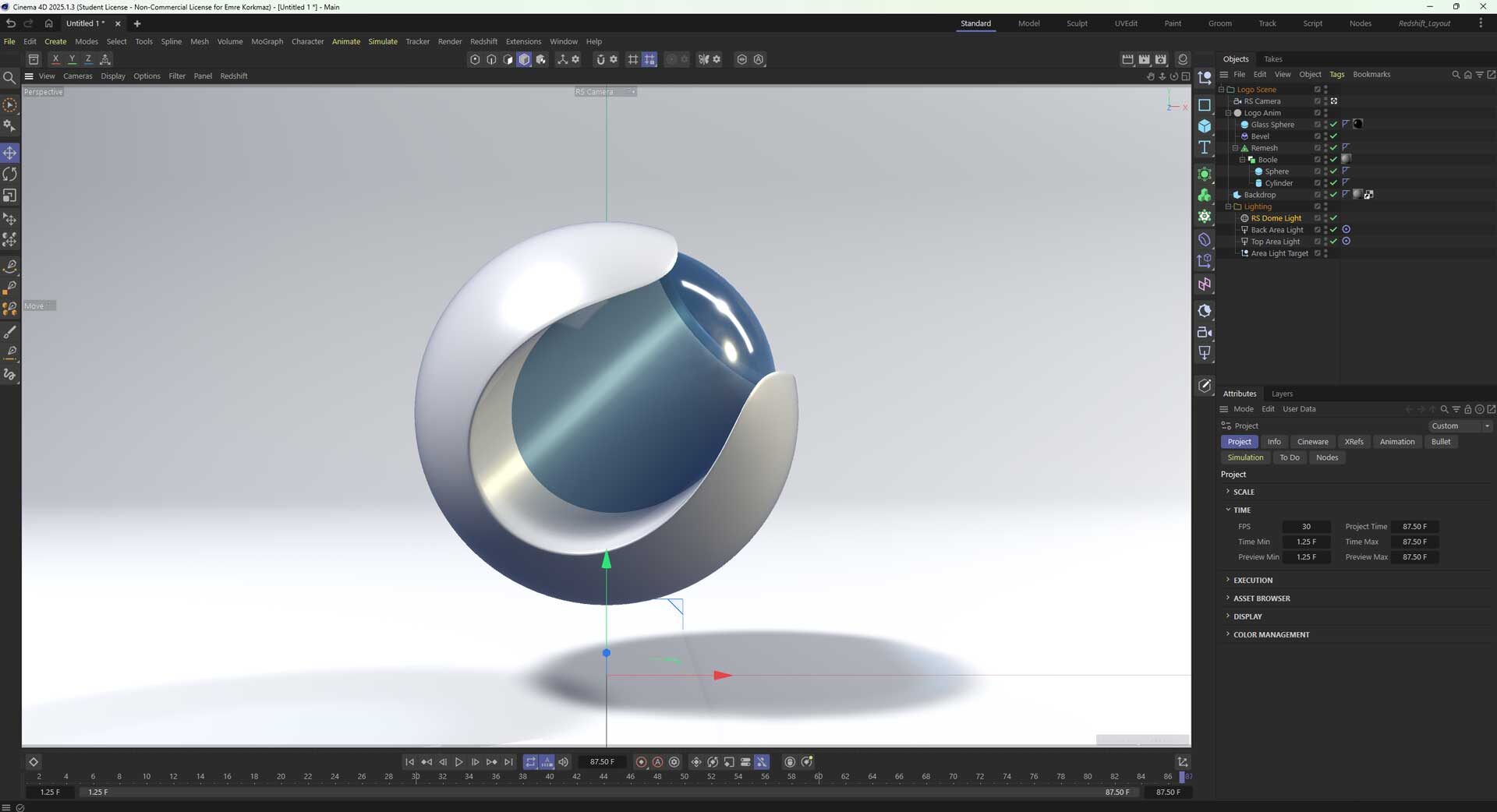Toggle the X axis lock
The height and width of the screenshot is (812, 1497).
tap(55, 59)
